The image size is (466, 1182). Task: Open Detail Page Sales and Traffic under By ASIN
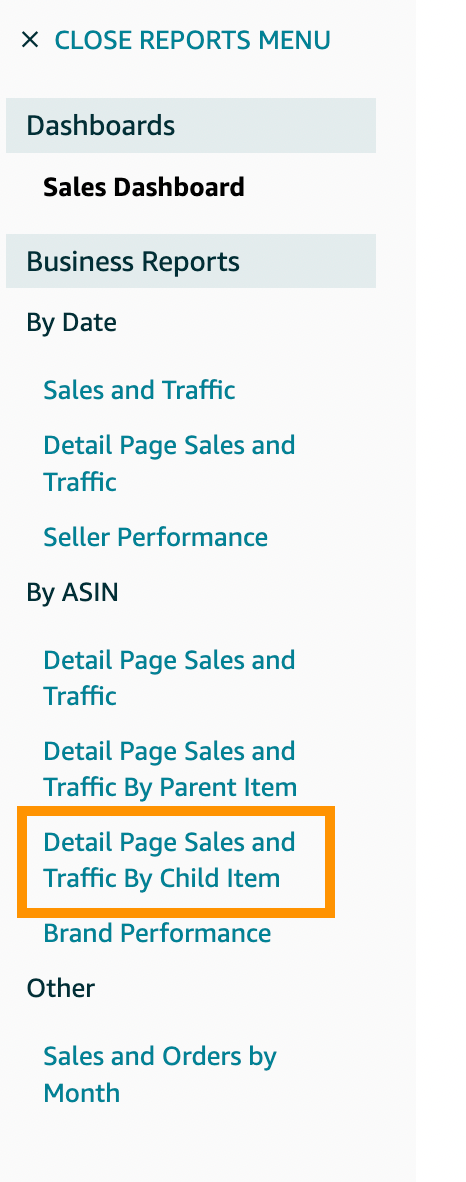[169, 678]
